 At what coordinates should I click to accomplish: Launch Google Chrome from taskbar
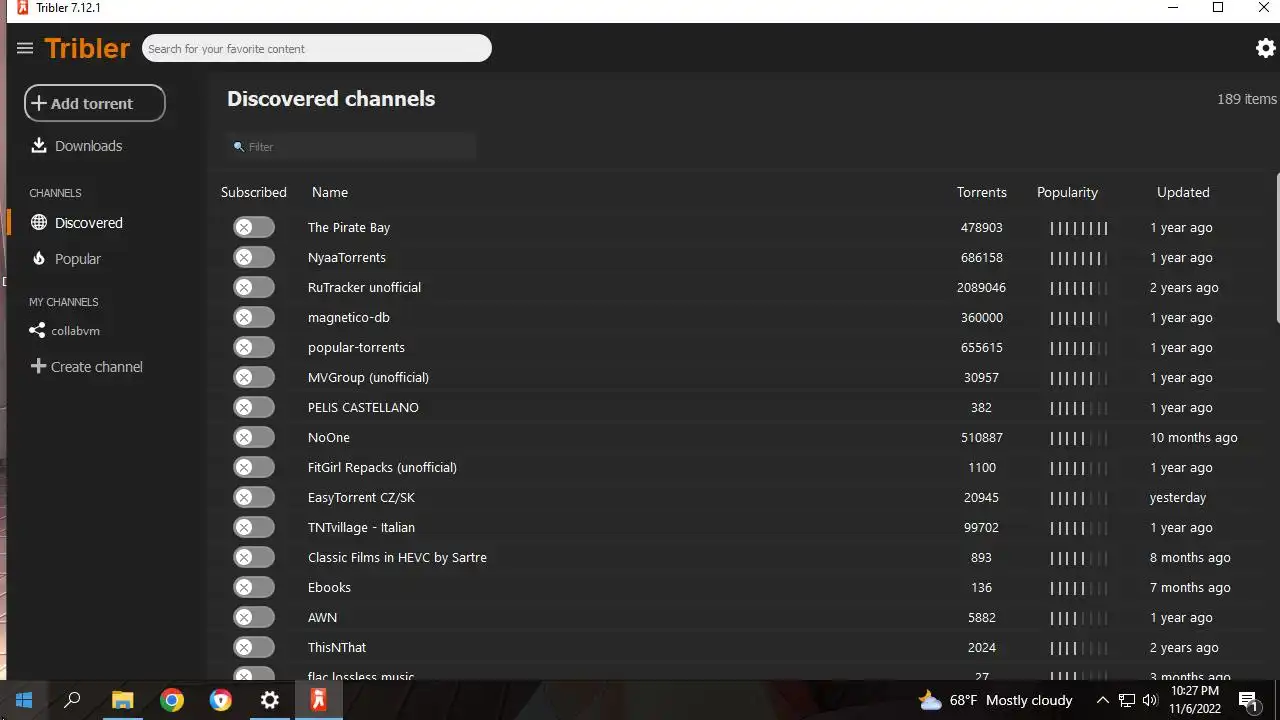(172, 700)
